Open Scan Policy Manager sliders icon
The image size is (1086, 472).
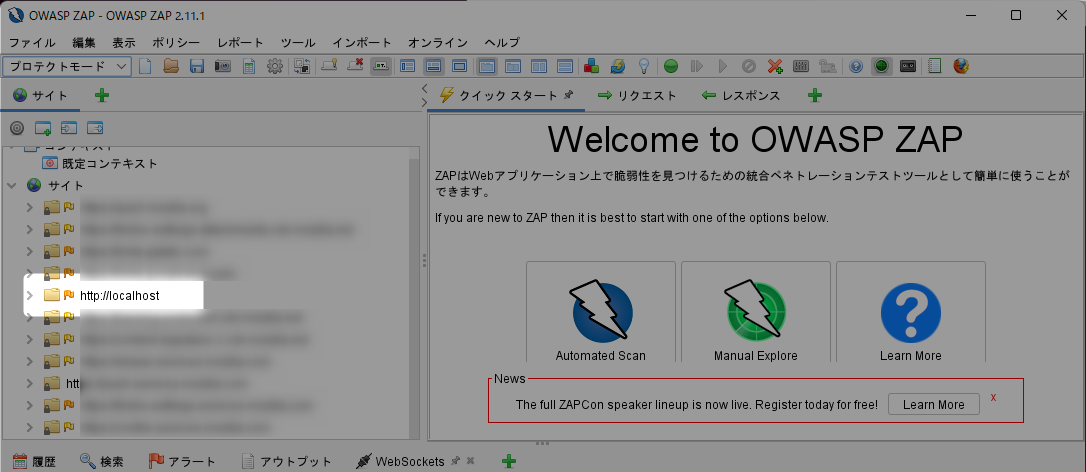pyautogui.click(x=801, y=67)
